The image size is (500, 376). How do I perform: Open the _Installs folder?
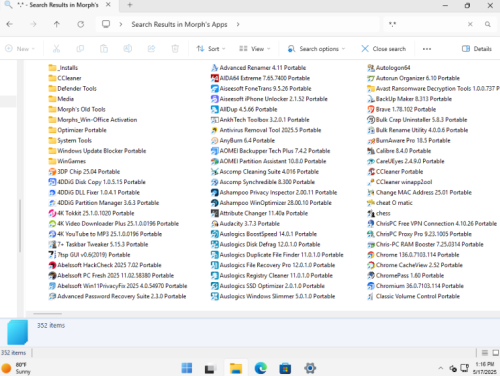pos(63,68)
